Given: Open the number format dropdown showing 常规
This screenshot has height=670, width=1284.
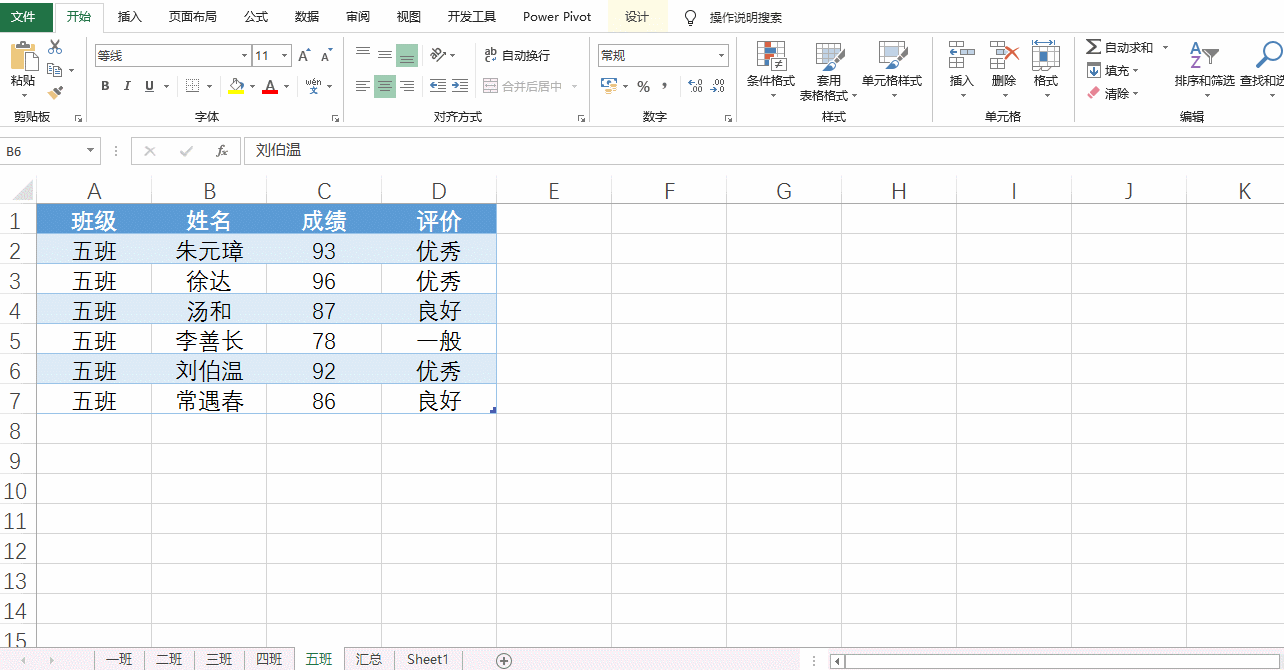Looking at the screenshot, I should (x=662, y=55).
